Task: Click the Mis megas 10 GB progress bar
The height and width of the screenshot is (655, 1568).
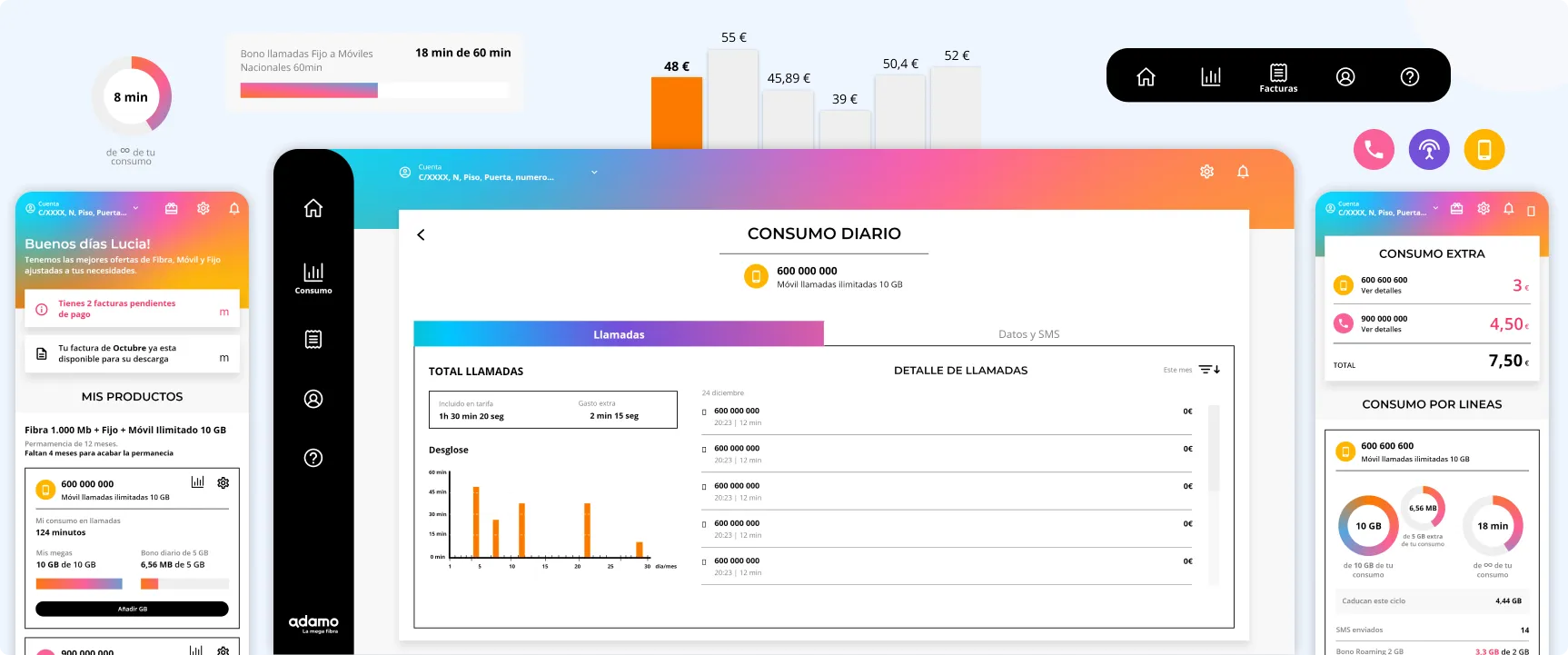Action: click(79, 584)
